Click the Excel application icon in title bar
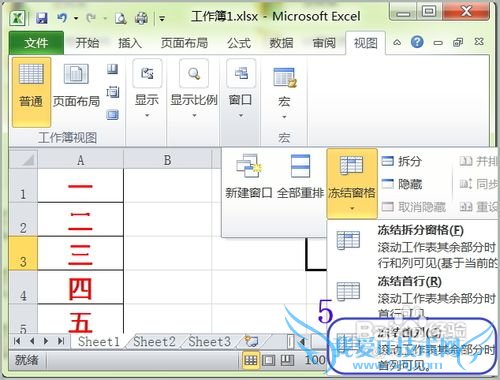The height and width of the screenshot is (380, 500). click(18, 18)
